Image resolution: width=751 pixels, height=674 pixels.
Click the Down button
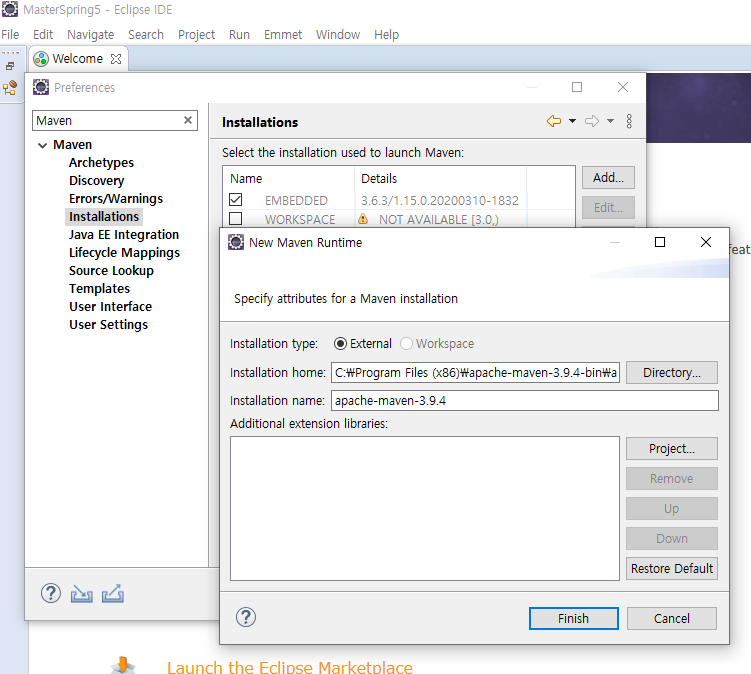click(x=671, y=538)
